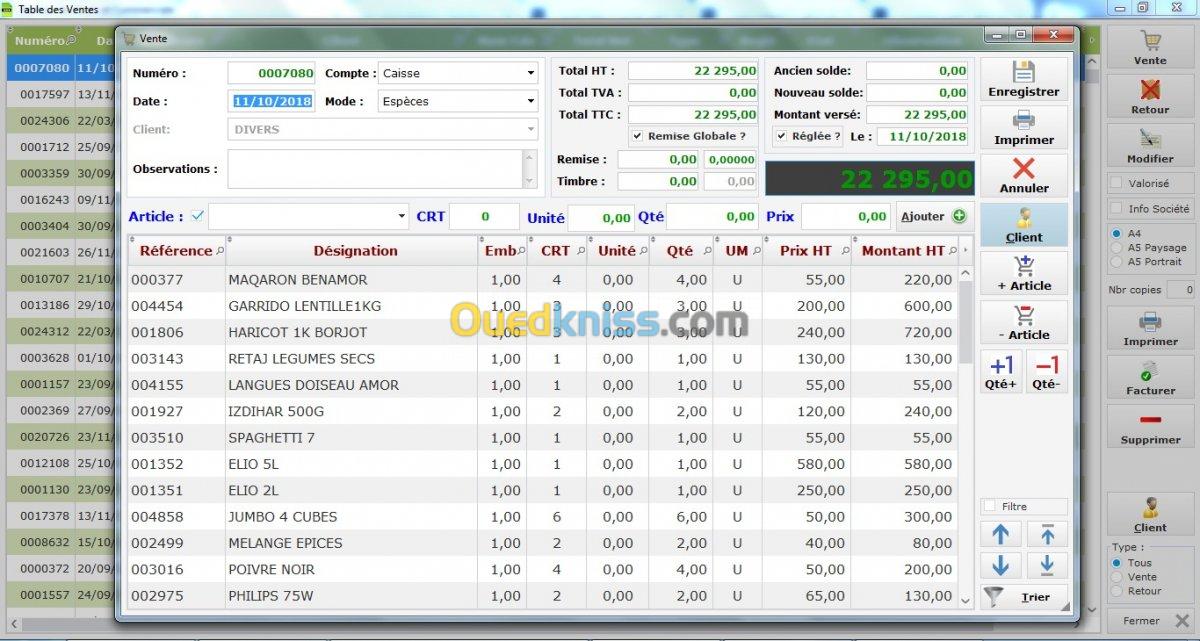Expand the Compte dropdown showing Caisse

coord(531,73)
